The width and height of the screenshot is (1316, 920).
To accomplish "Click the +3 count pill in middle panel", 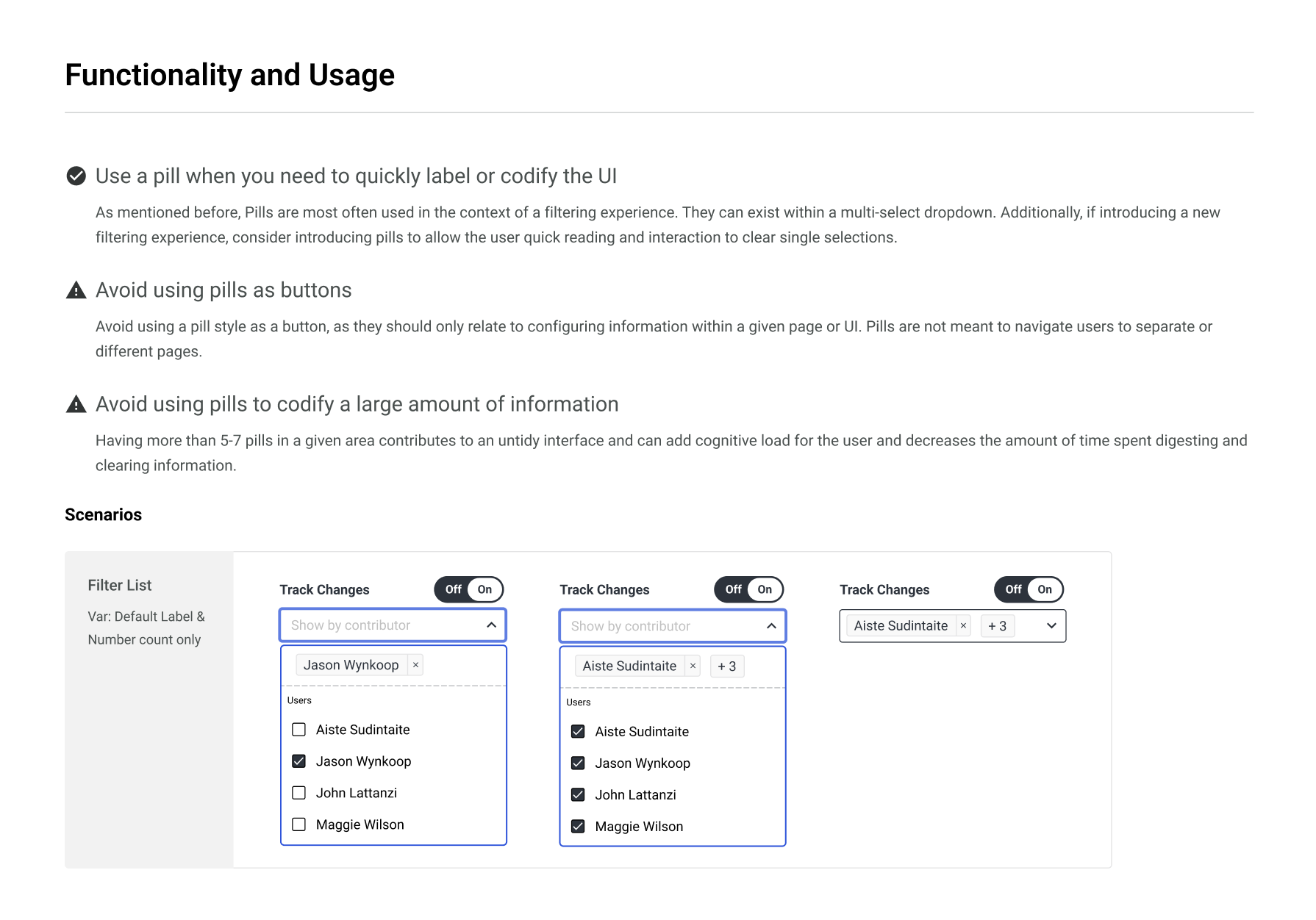I will pos(726,666).
